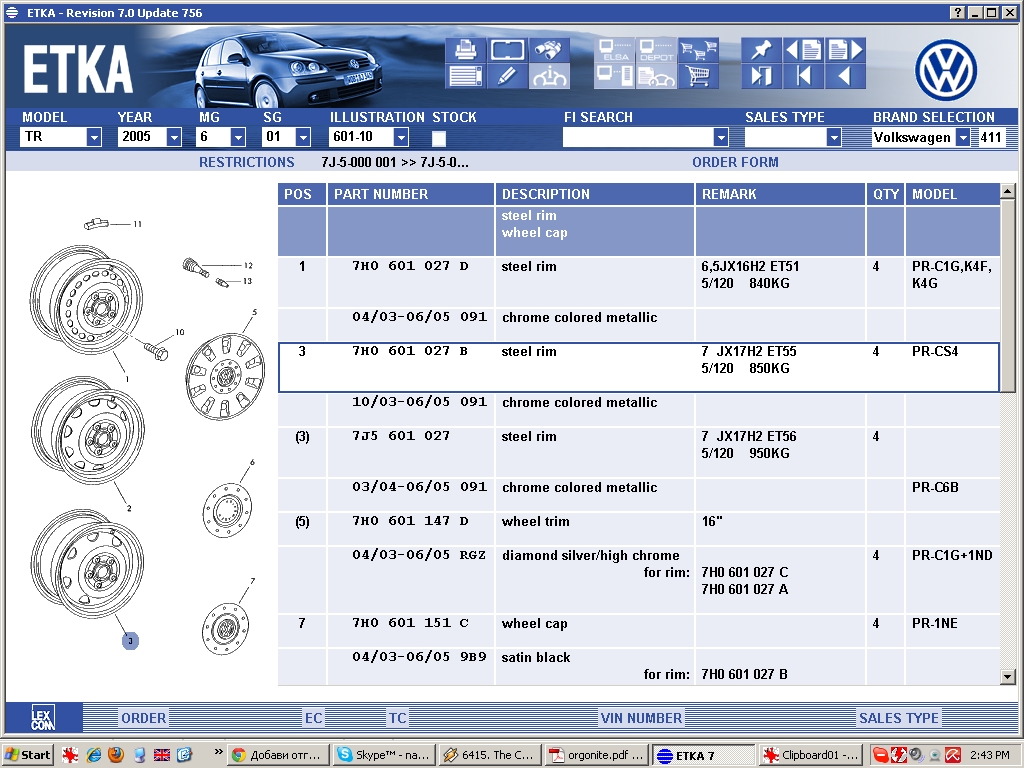Go to previous page icon
The height and width of the screenshot is (768, 1024).
[803, 50]
